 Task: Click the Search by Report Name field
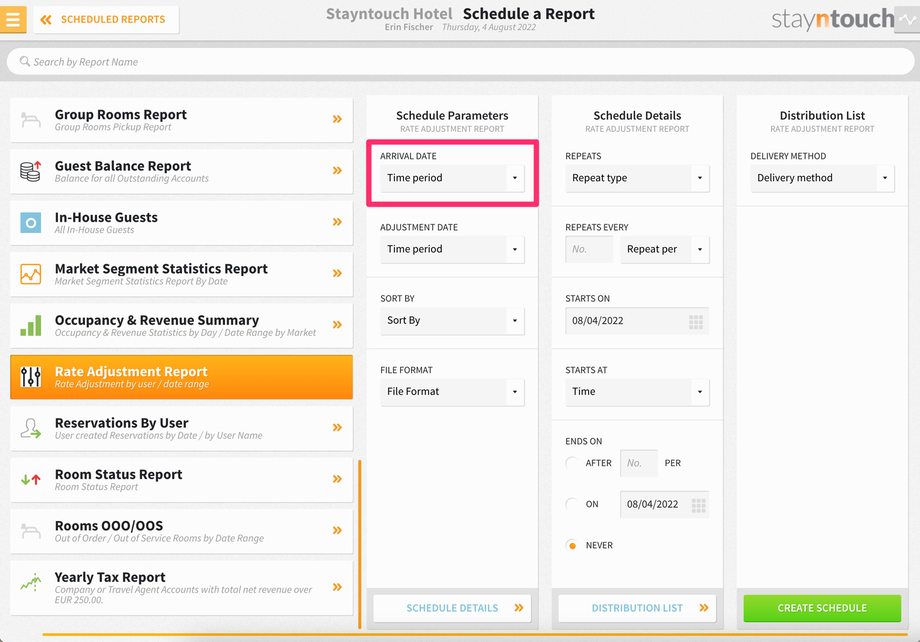pyautogui.click(x=460, y=62)
